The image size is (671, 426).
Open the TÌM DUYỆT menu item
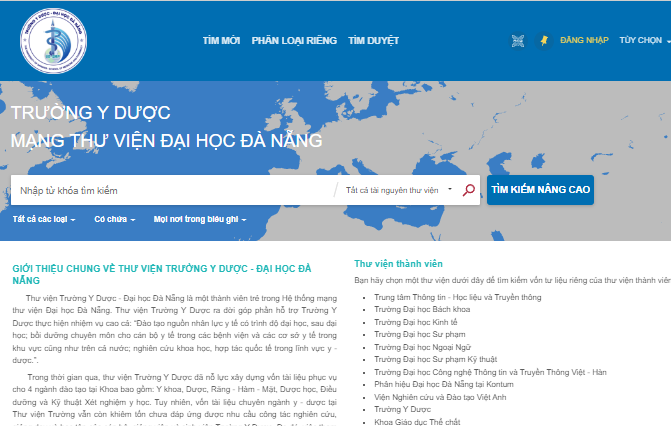pyautogui.click(x=373, y=41)
